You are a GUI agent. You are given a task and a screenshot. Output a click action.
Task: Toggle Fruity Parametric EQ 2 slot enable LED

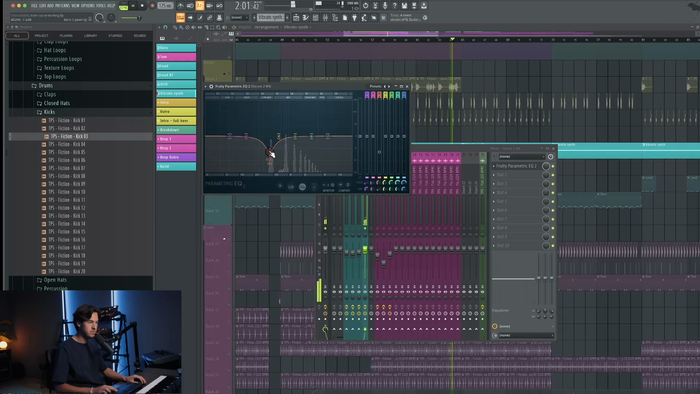click(x=553, y=166)
